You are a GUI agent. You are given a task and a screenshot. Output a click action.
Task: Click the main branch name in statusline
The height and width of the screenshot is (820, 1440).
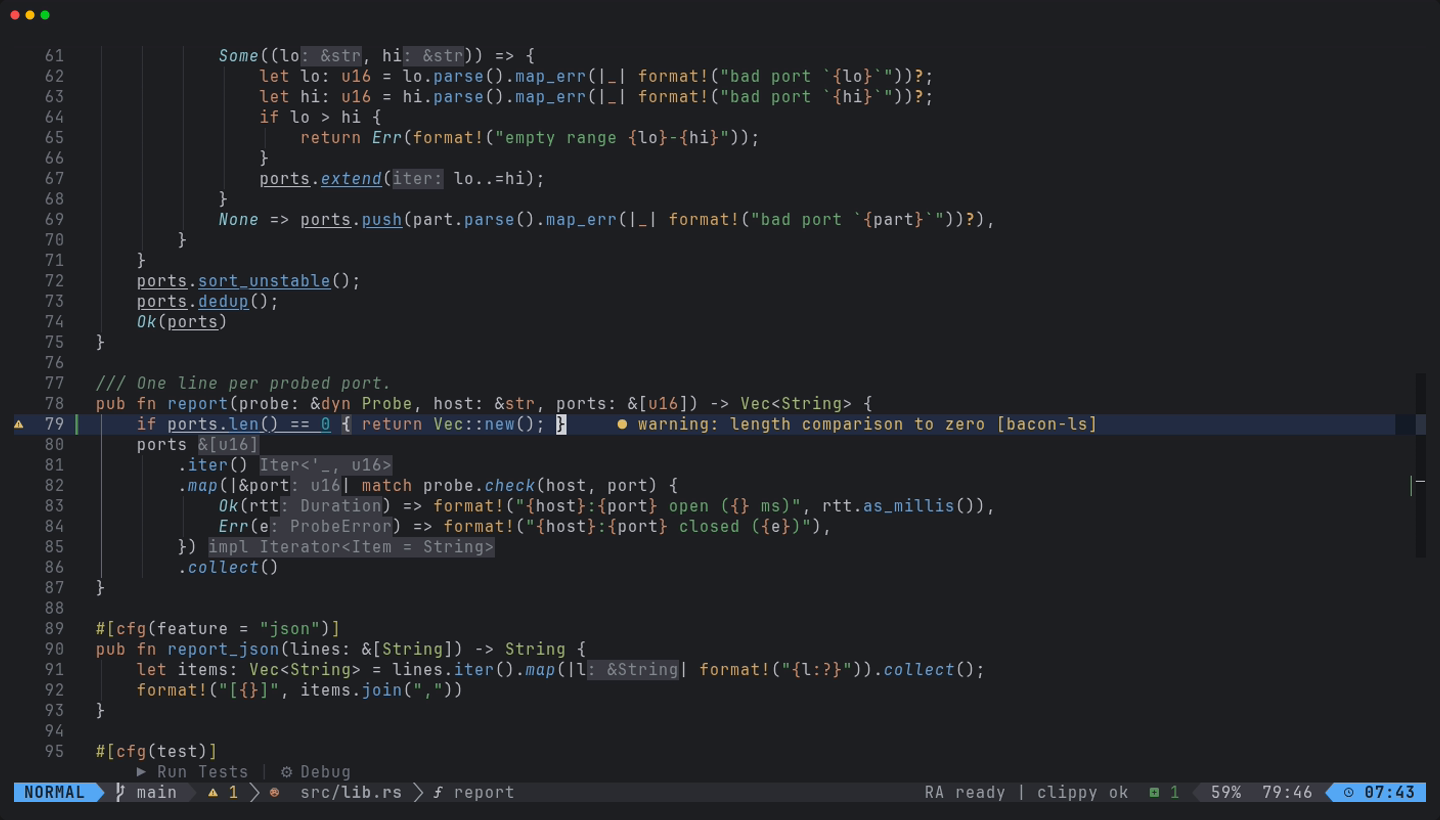pos(156,792)
